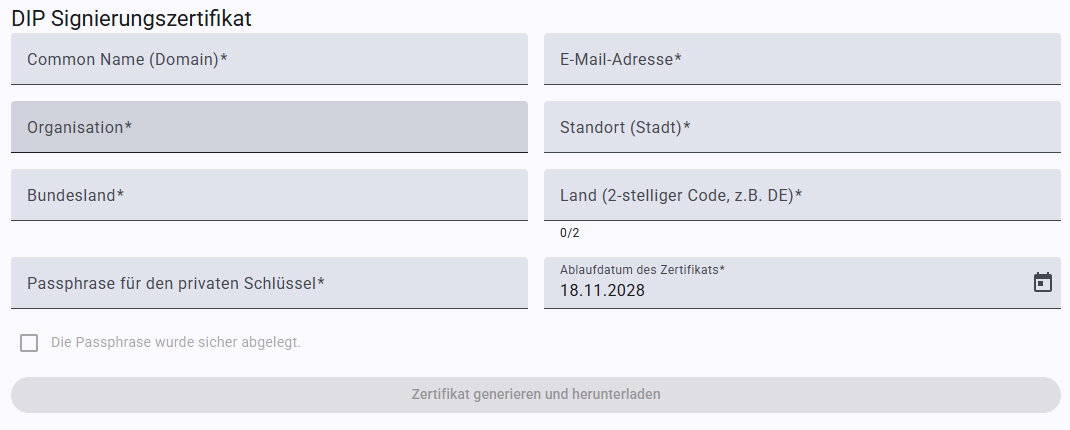Click the 'Organisation*' placeholder label
This screenshot has height=430, width=1070.
(x=79, y=127)
